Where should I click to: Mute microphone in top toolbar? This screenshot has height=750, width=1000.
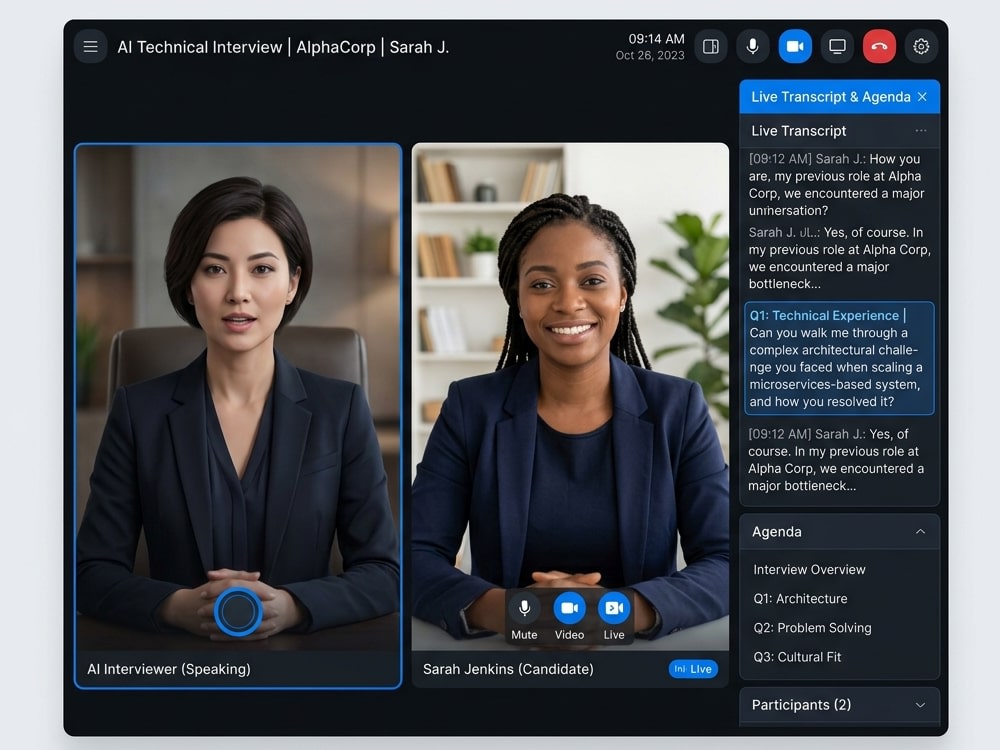pos(753,47)
